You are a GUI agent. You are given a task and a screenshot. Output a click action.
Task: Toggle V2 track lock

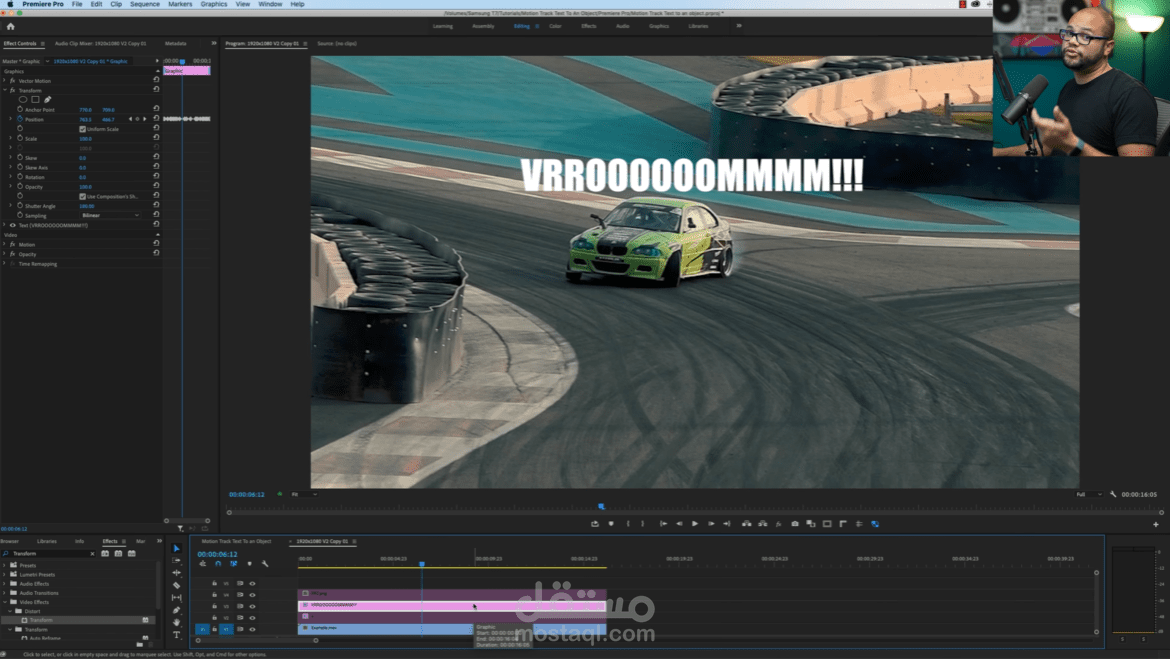tap(214, 617)
